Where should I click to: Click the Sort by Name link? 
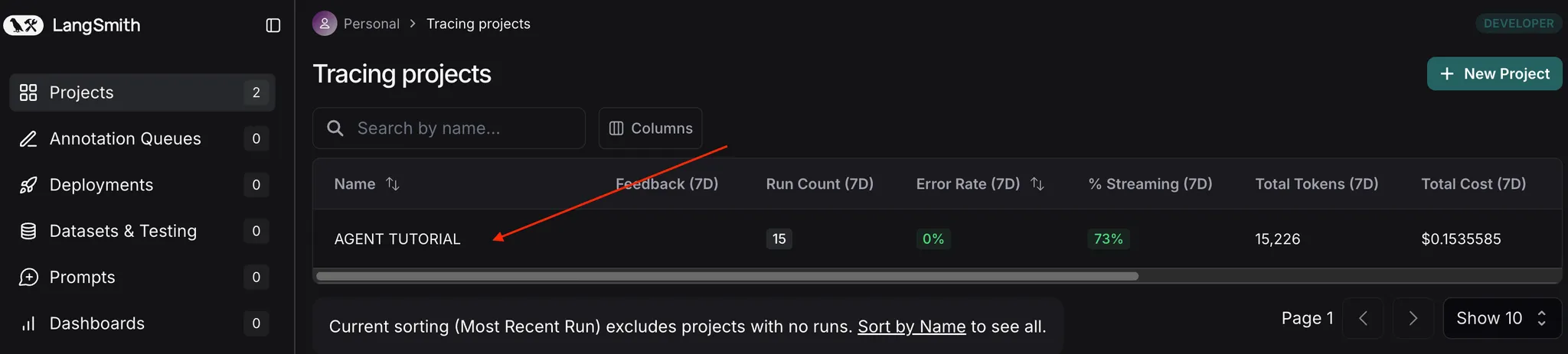(x=911, y=326)
